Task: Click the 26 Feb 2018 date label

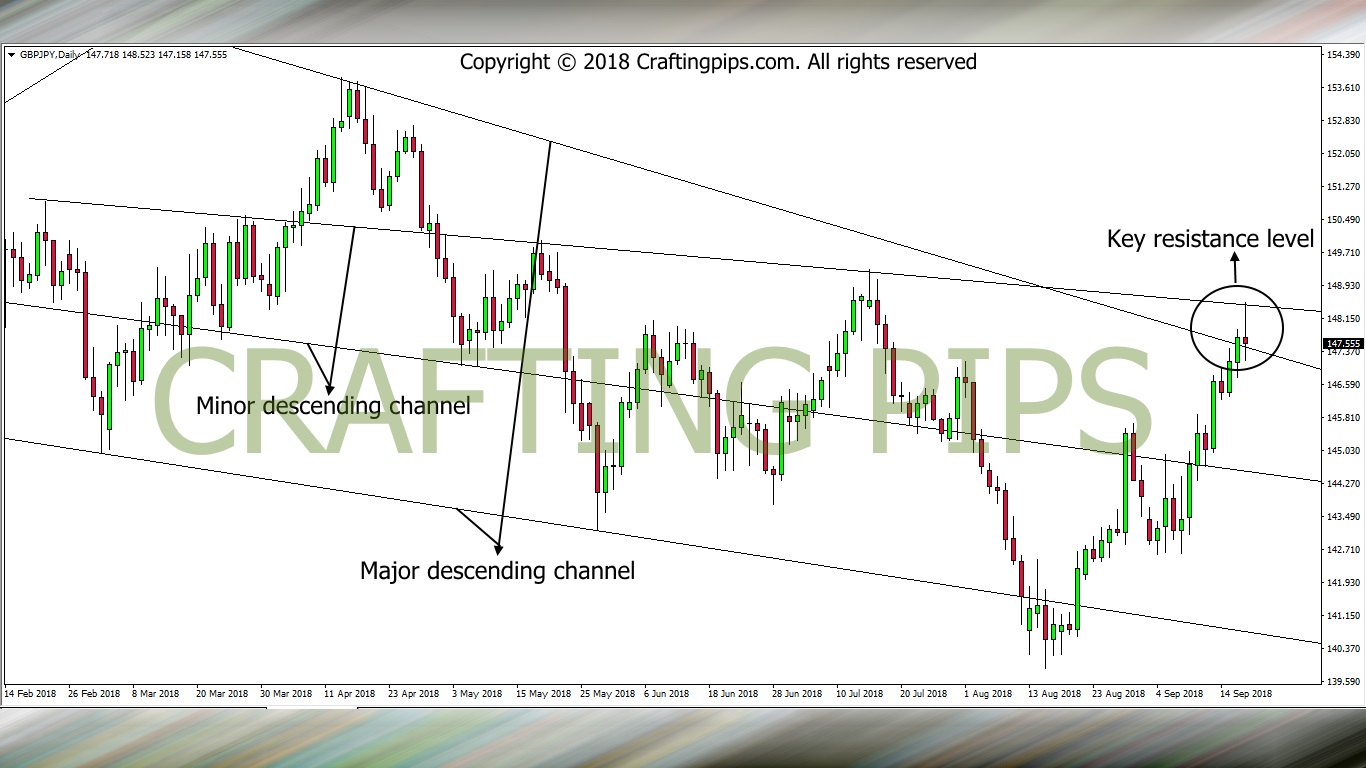Action: tap(94, 693)
